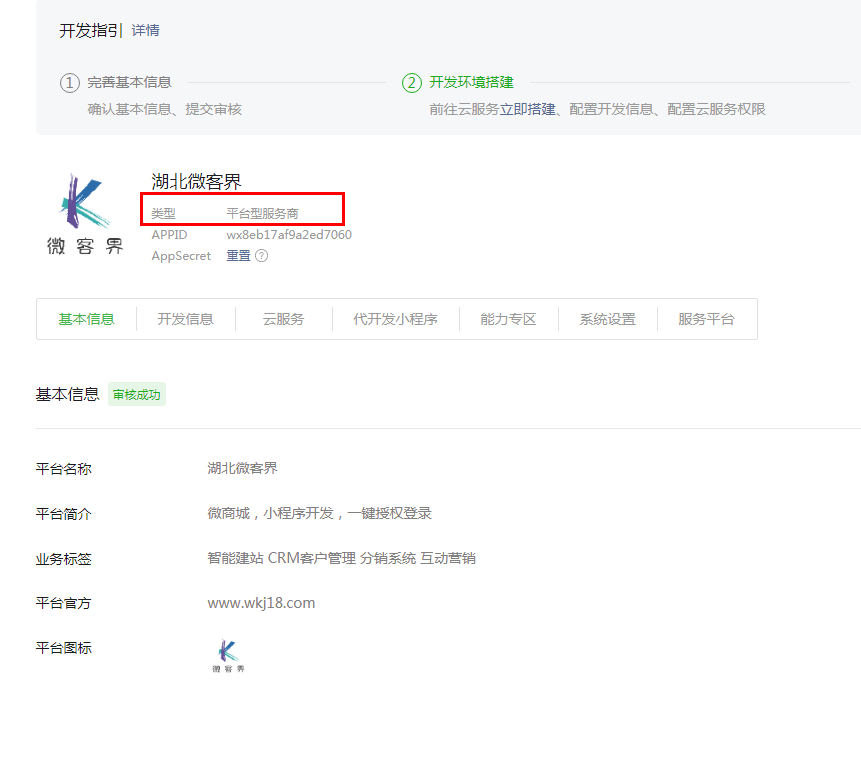This screenshot has width=861, height=763.
Task: Select the 基本信息 tab
Action: (86, 319)
